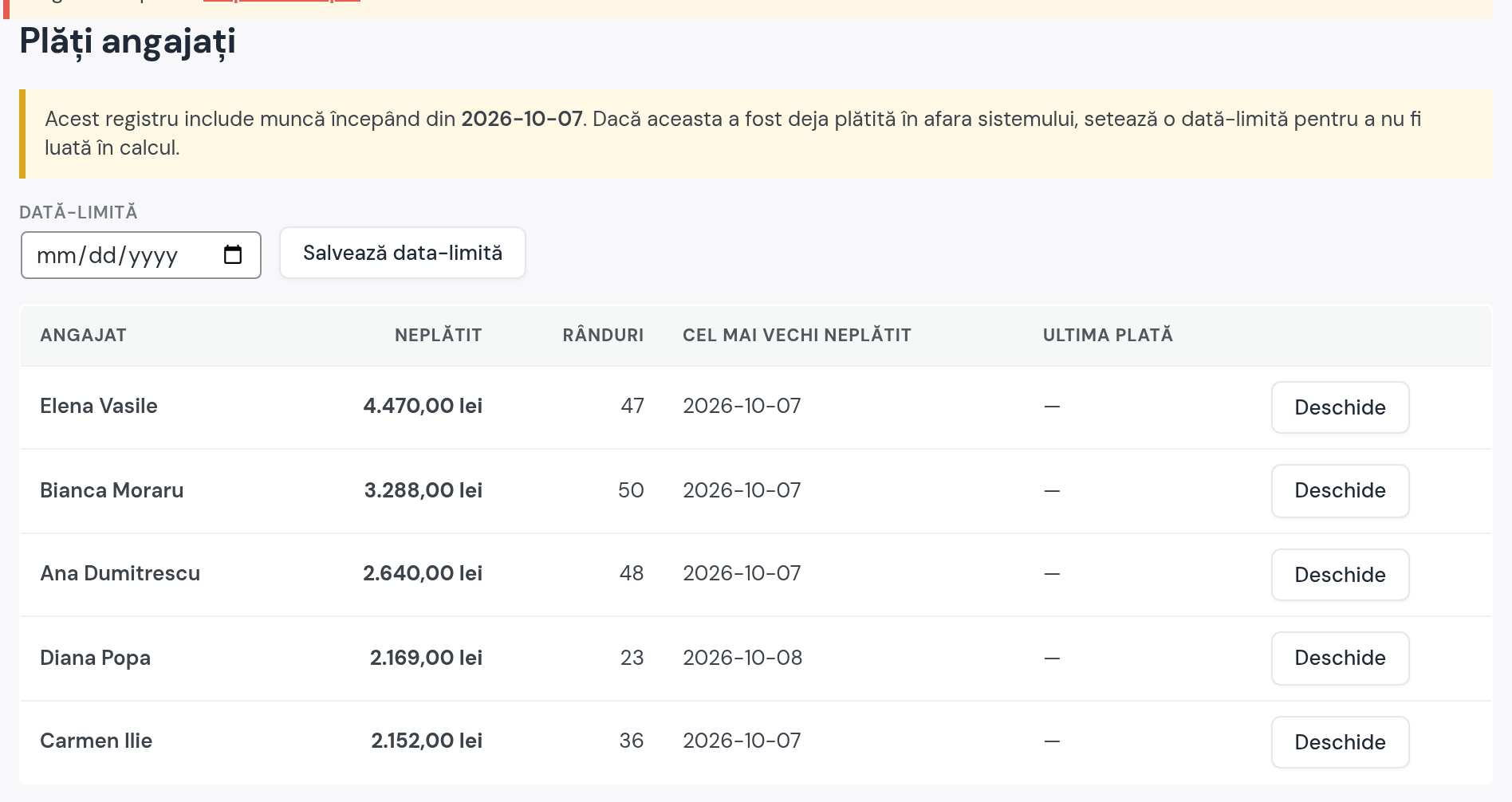Click the bold 2026-10-07 date in the notice
1512x802 pixels.
point(522,119)
